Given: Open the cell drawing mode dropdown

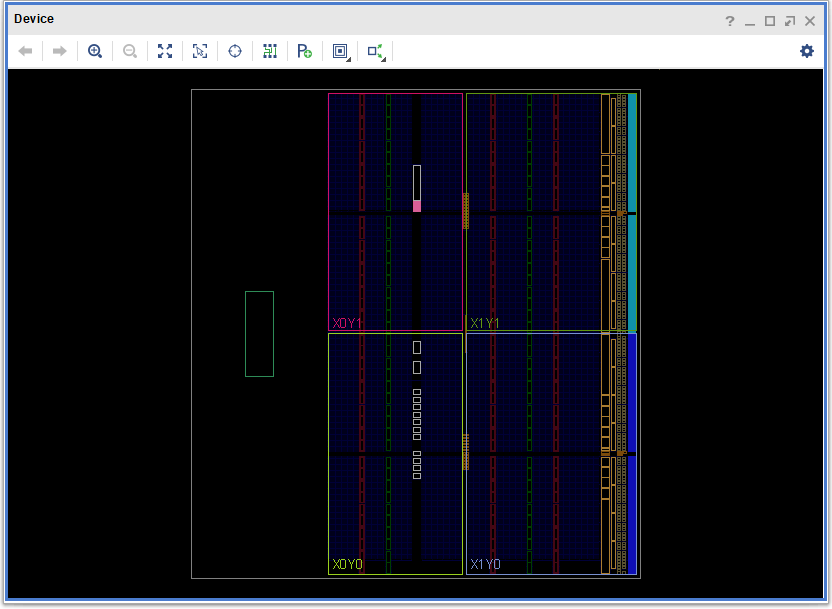Looking at the screenshot, I should pos(341,51).
